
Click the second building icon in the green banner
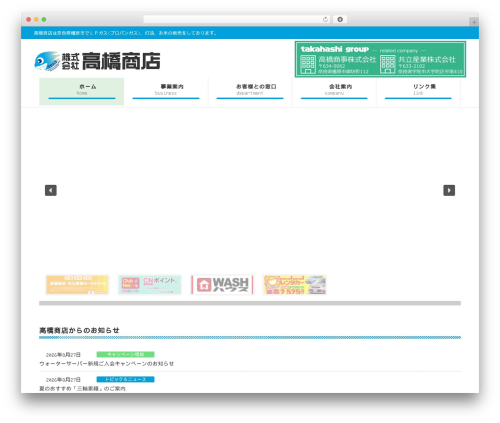(x=388, y=64)
